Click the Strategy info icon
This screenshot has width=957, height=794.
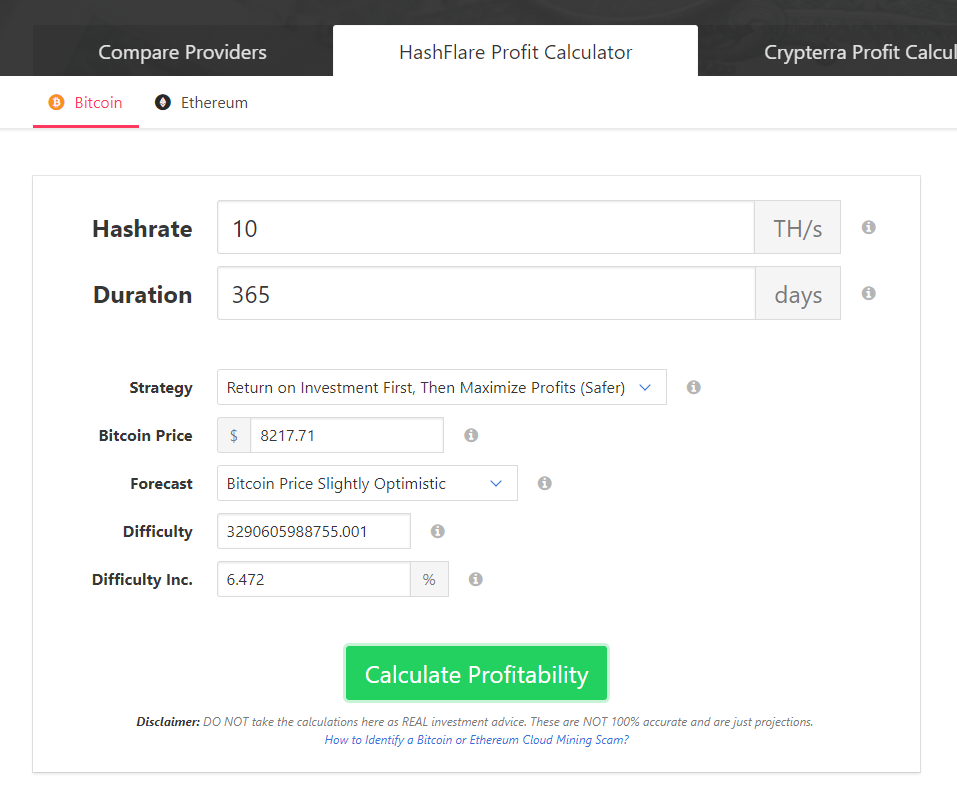pos(693,388)
